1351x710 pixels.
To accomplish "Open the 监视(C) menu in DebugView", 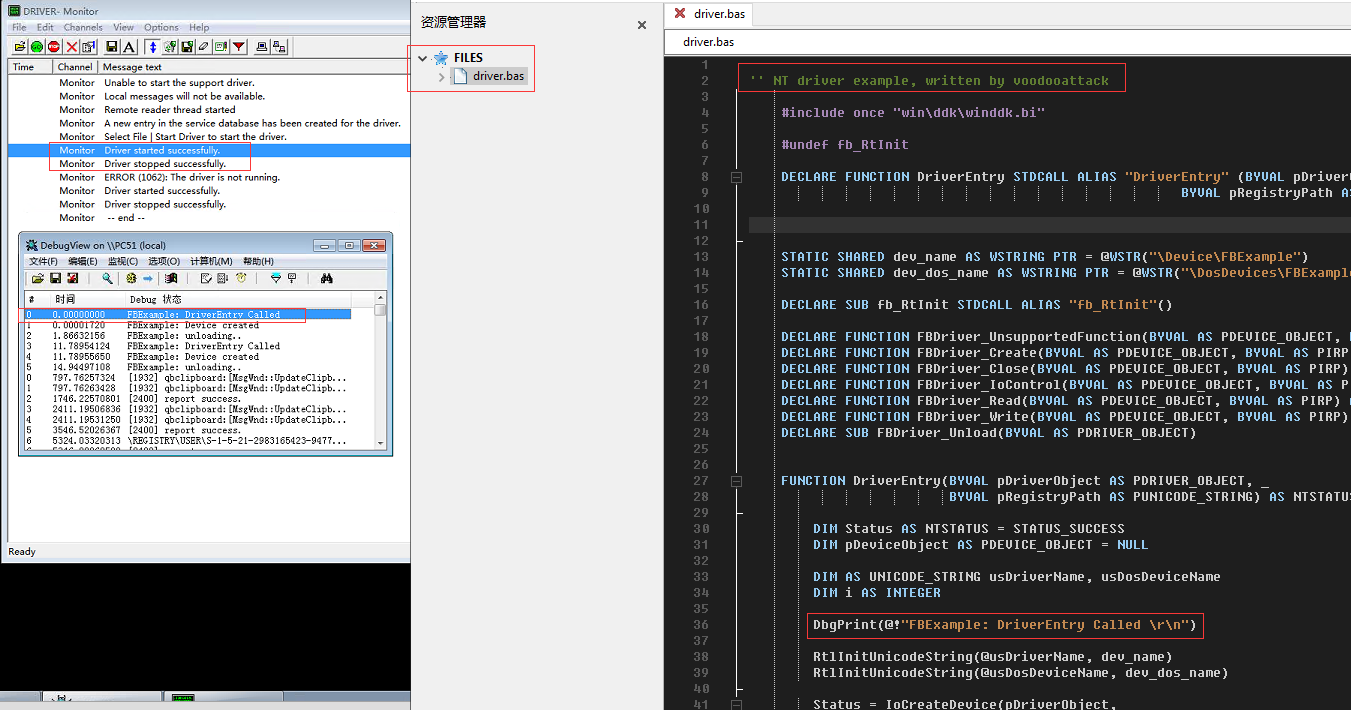I will click(122, 261).
